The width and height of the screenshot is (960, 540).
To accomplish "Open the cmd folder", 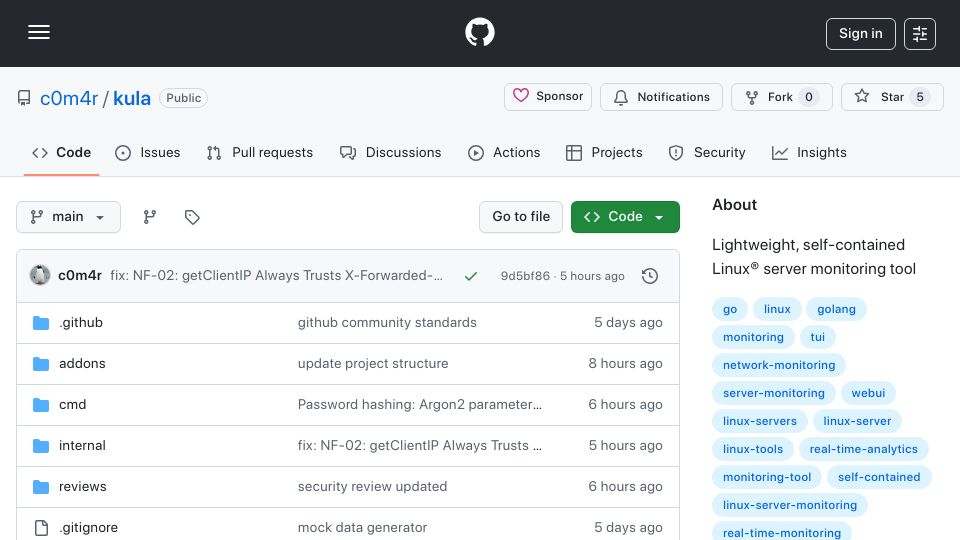I will [x=72, y=405].
